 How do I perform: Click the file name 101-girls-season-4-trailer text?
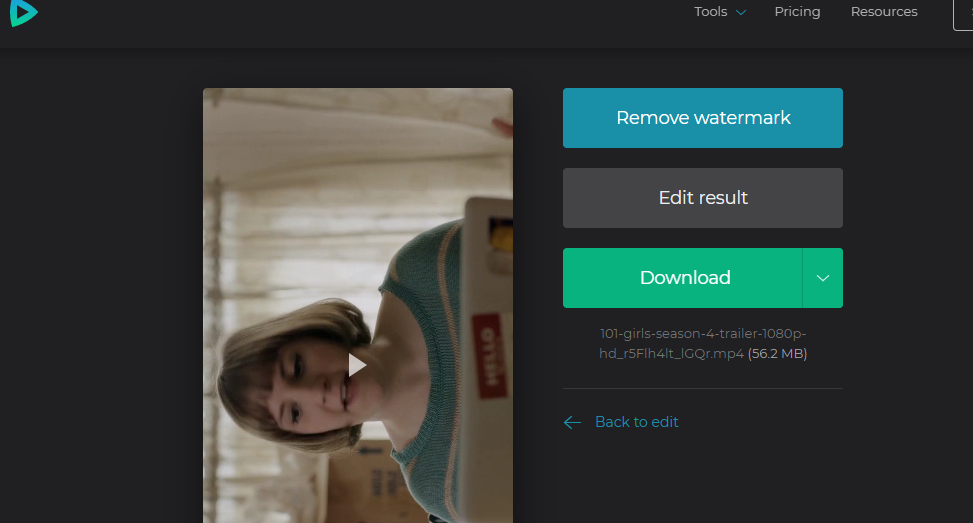702,344
